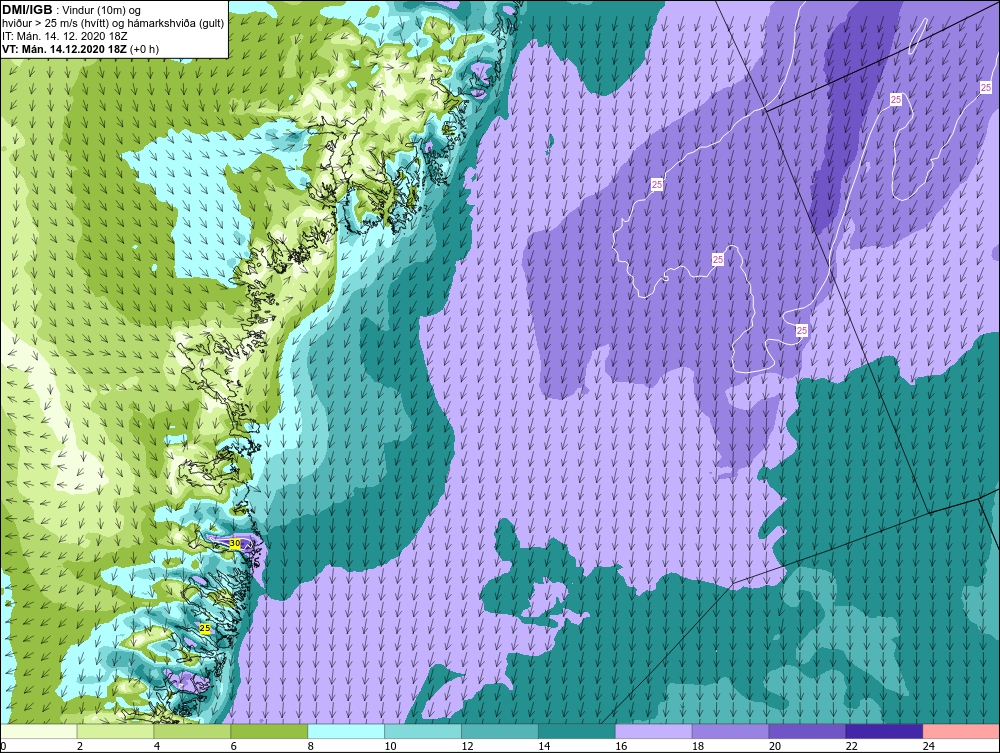Select the 20–22 m/s violet legend swatch
Viewport: 1000px width, 753px height.
[x=807, y=731]
